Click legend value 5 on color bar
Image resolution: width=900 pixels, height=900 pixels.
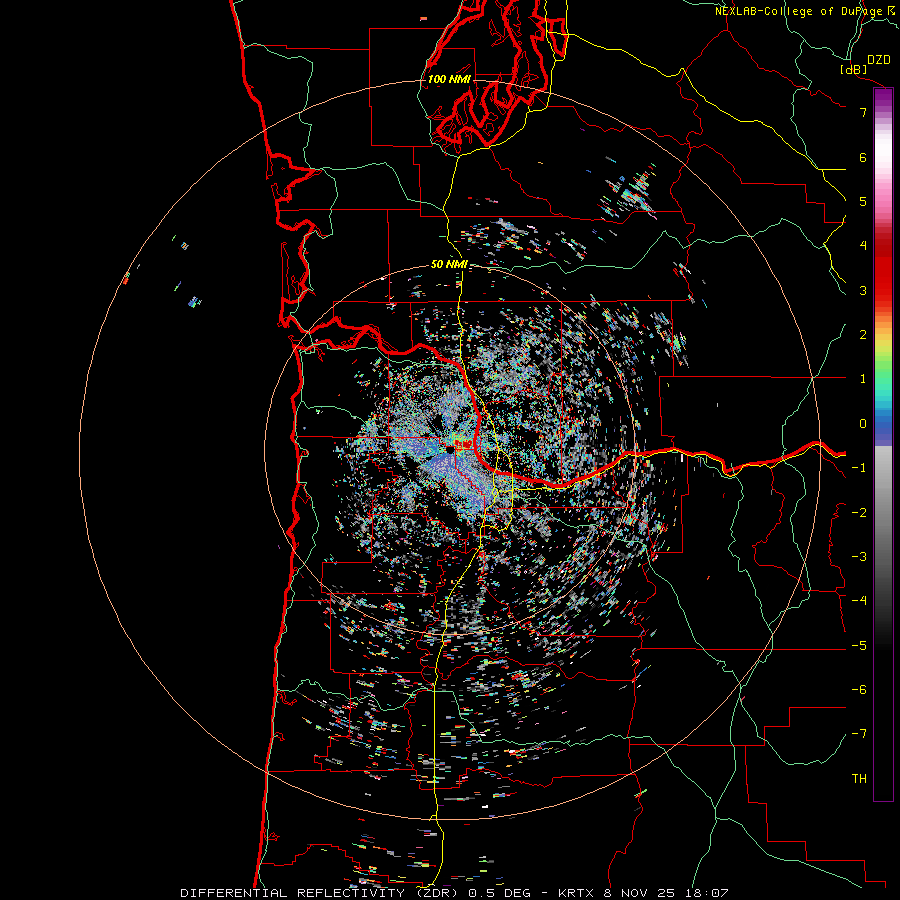click(x=863, y=201)
